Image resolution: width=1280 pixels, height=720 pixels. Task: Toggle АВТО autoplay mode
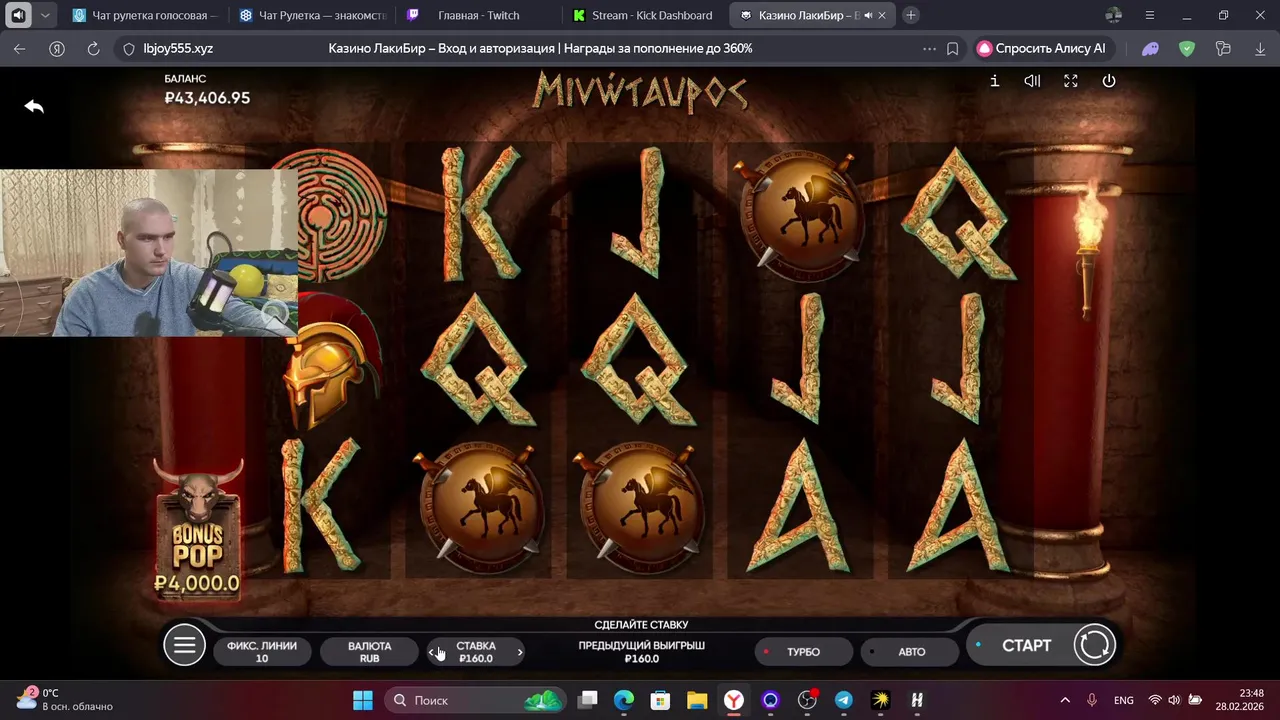(911, 652)
